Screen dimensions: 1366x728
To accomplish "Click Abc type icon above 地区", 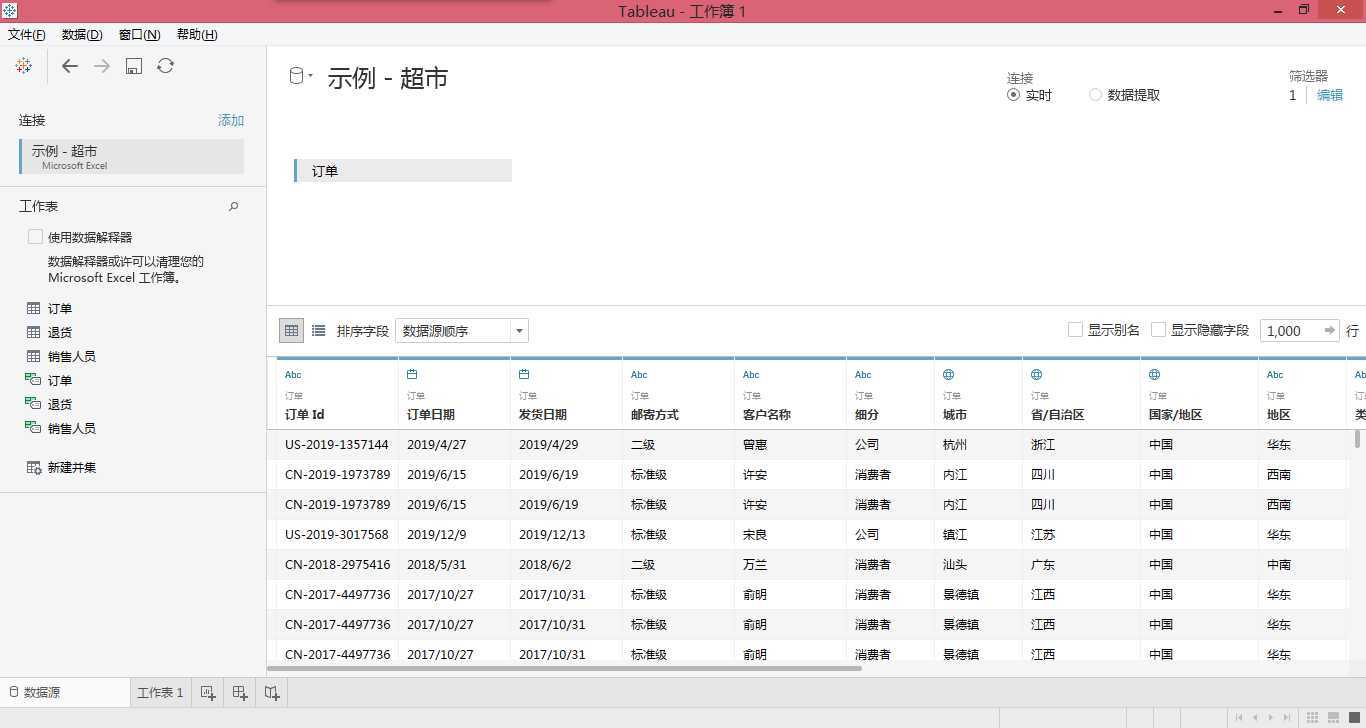I will (1275, 375).
